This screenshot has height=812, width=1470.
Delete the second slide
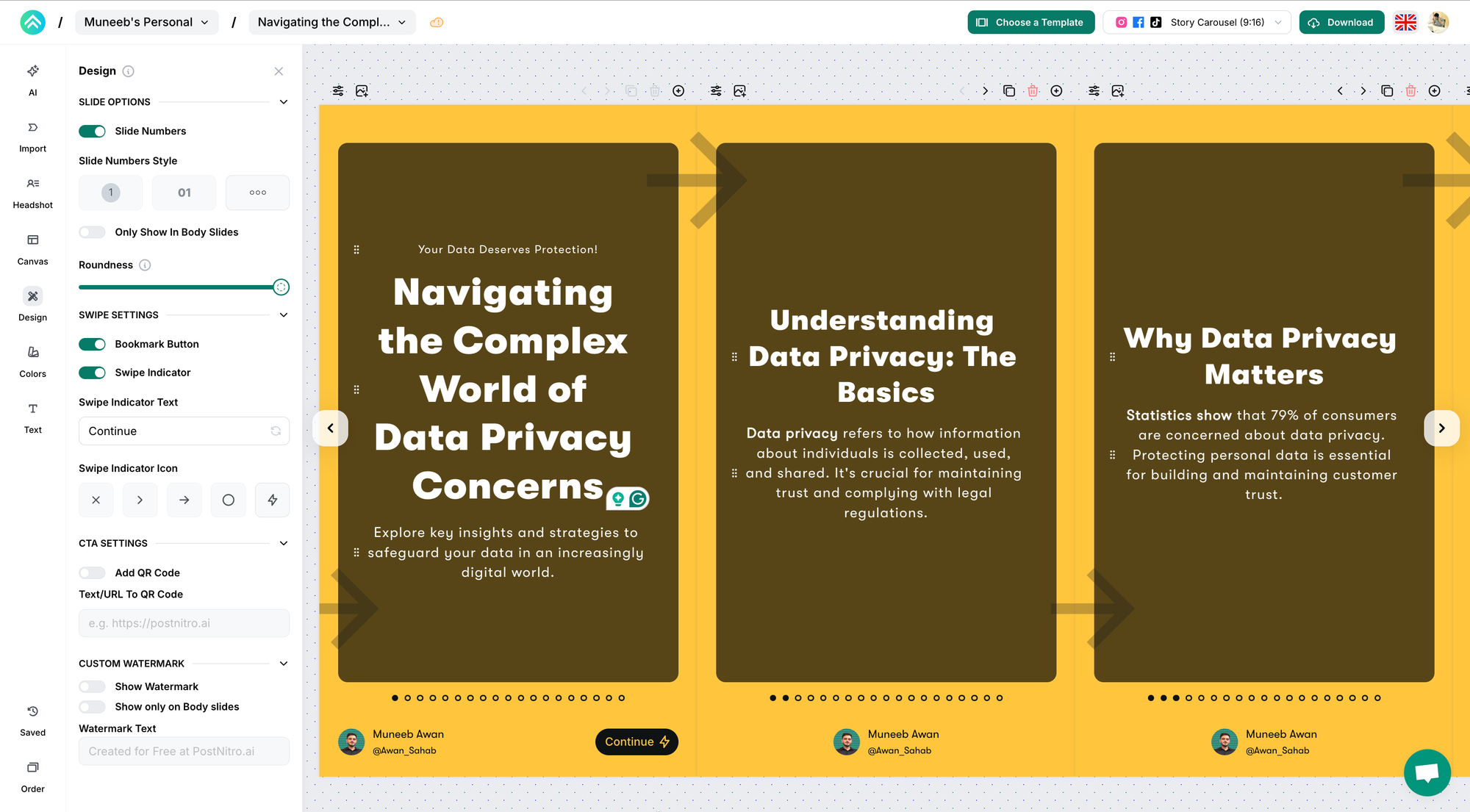[1033, 91]
